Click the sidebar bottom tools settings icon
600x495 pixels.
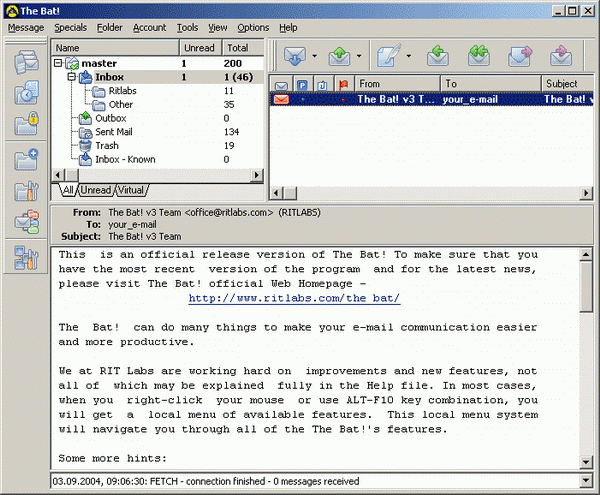[26, 257]
